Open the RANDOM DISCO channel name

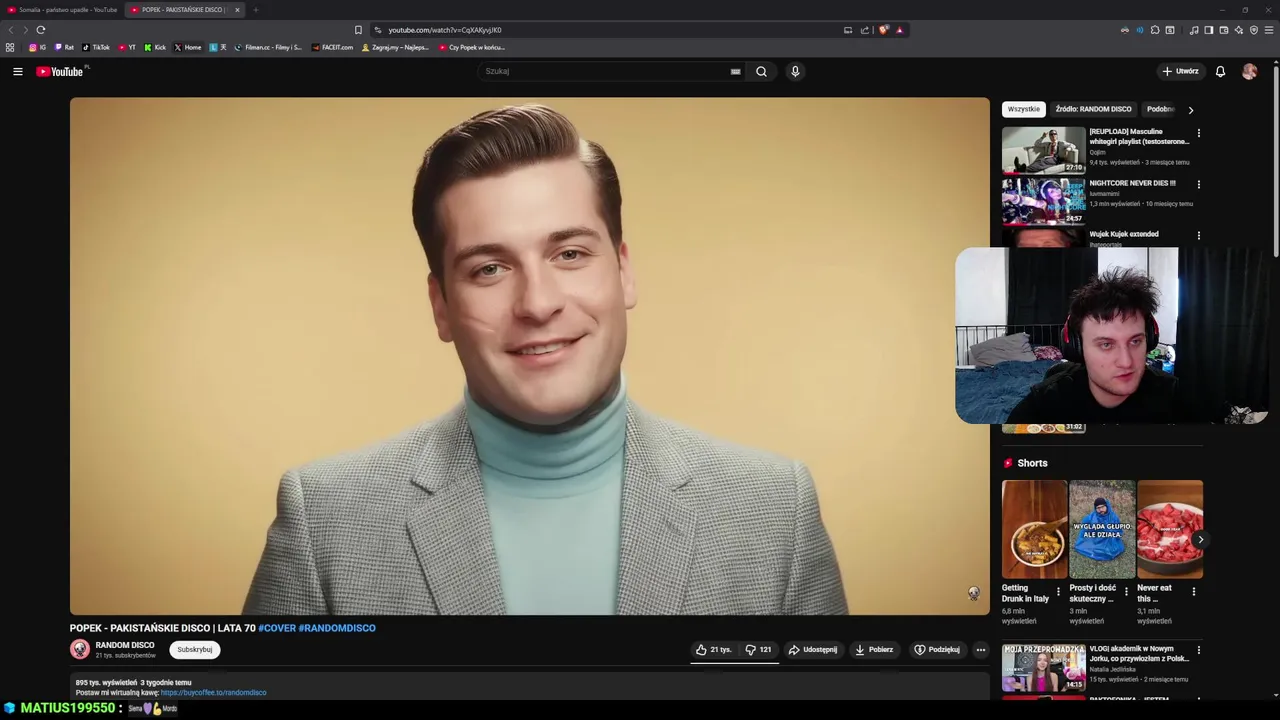(125, 645)
